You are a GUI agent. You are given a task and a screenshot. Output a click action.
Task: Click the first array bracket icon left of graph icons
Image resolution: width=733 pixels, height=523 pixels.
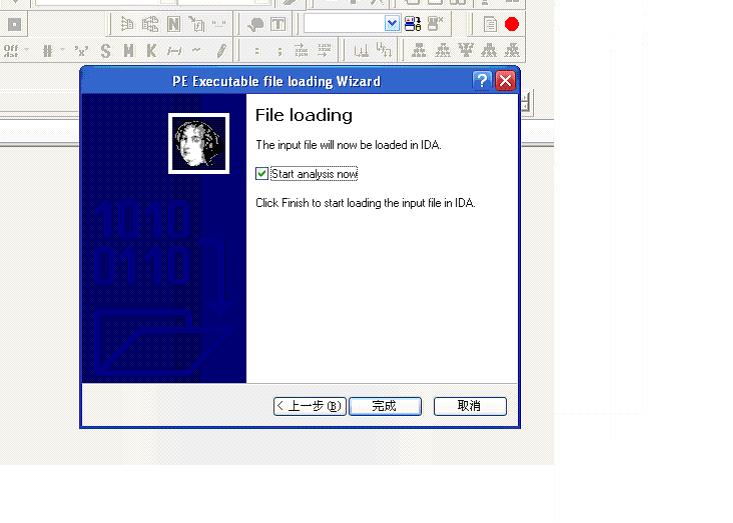tap(361, 50)
